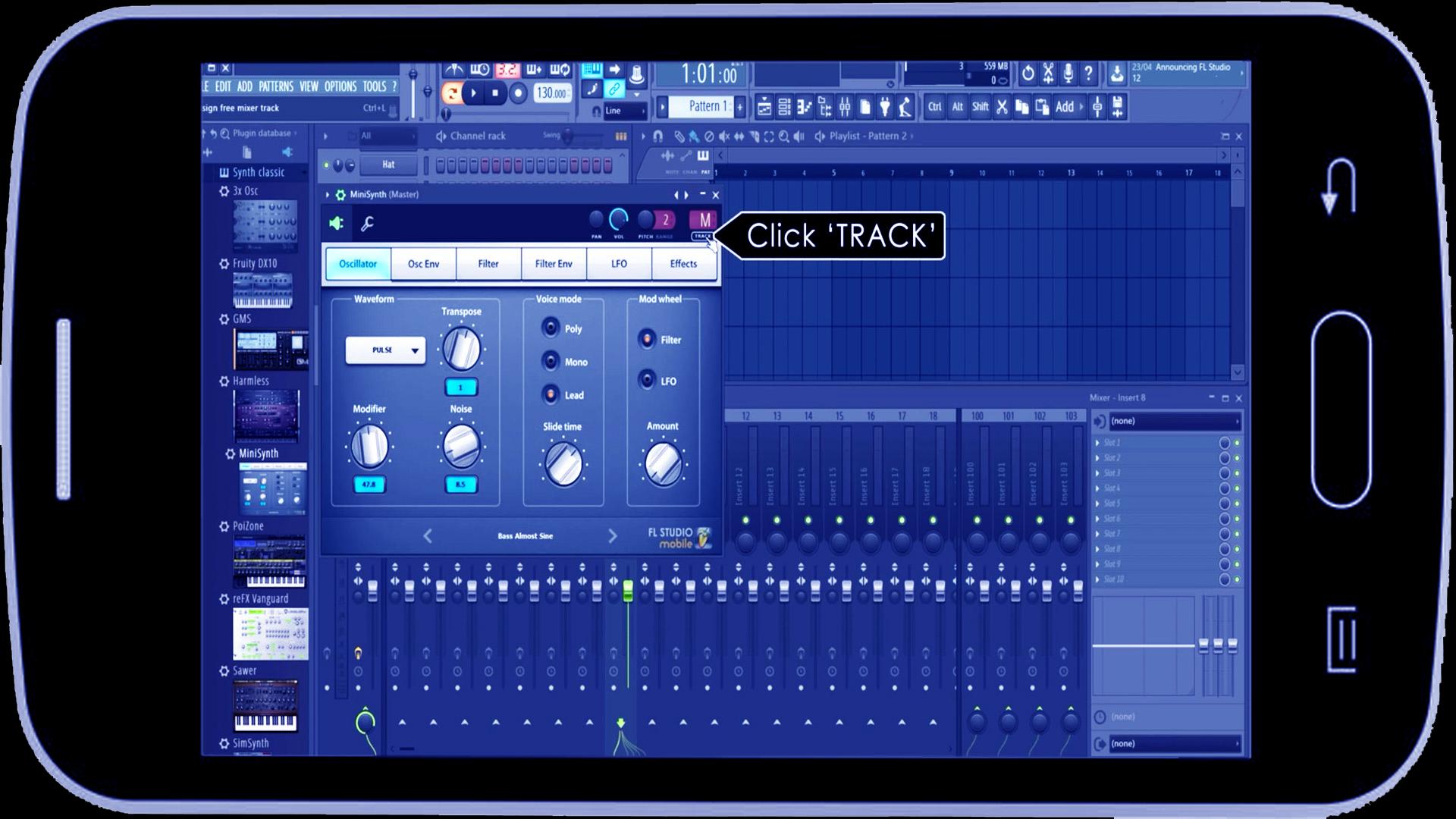Switch to the Osc Env tab
1456x819 pixels.
pyautogui.click(x=423, y=264)
